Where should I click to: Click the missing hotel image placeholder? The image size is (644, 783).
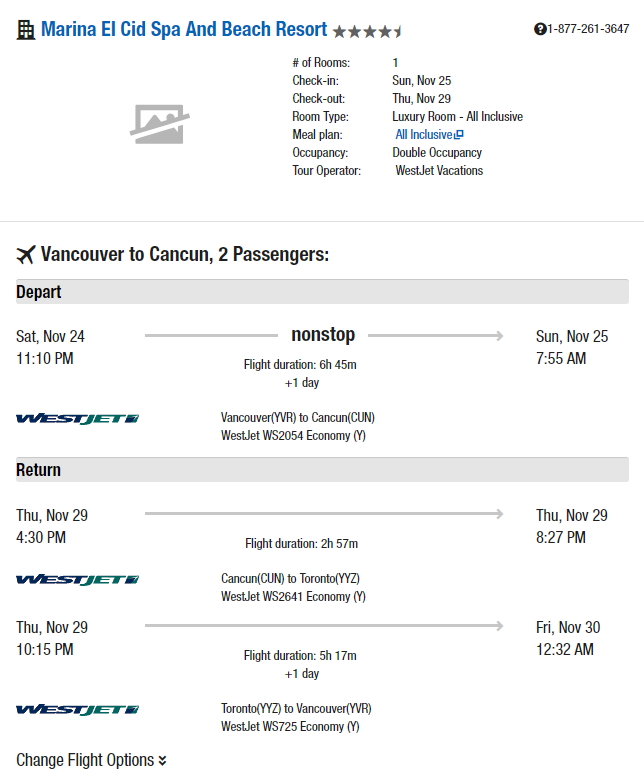point(160,124)
